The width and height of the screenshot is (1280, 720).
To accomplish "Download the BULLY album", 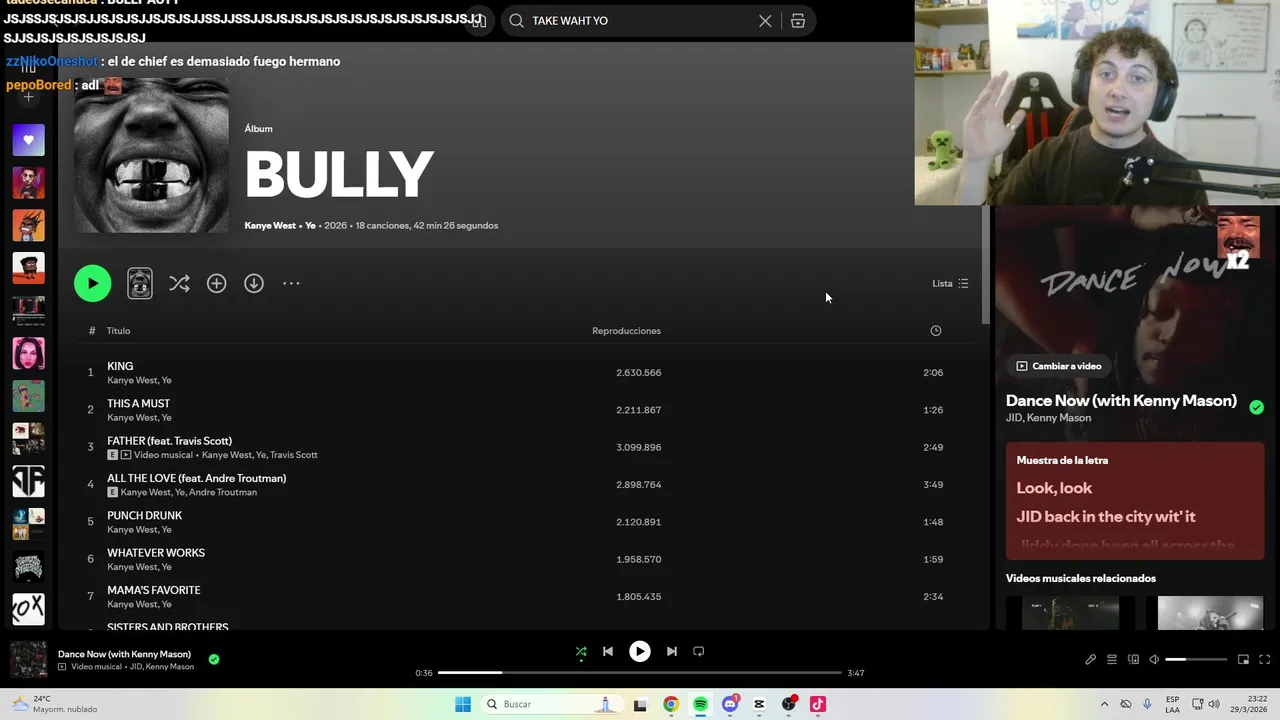I will pyautogui.click(x=254, y=283).
